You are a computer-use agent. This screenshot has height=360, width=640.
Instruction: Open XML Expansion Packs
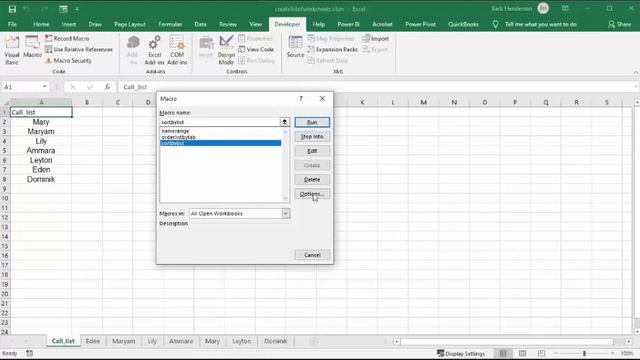tap(333, 49)
